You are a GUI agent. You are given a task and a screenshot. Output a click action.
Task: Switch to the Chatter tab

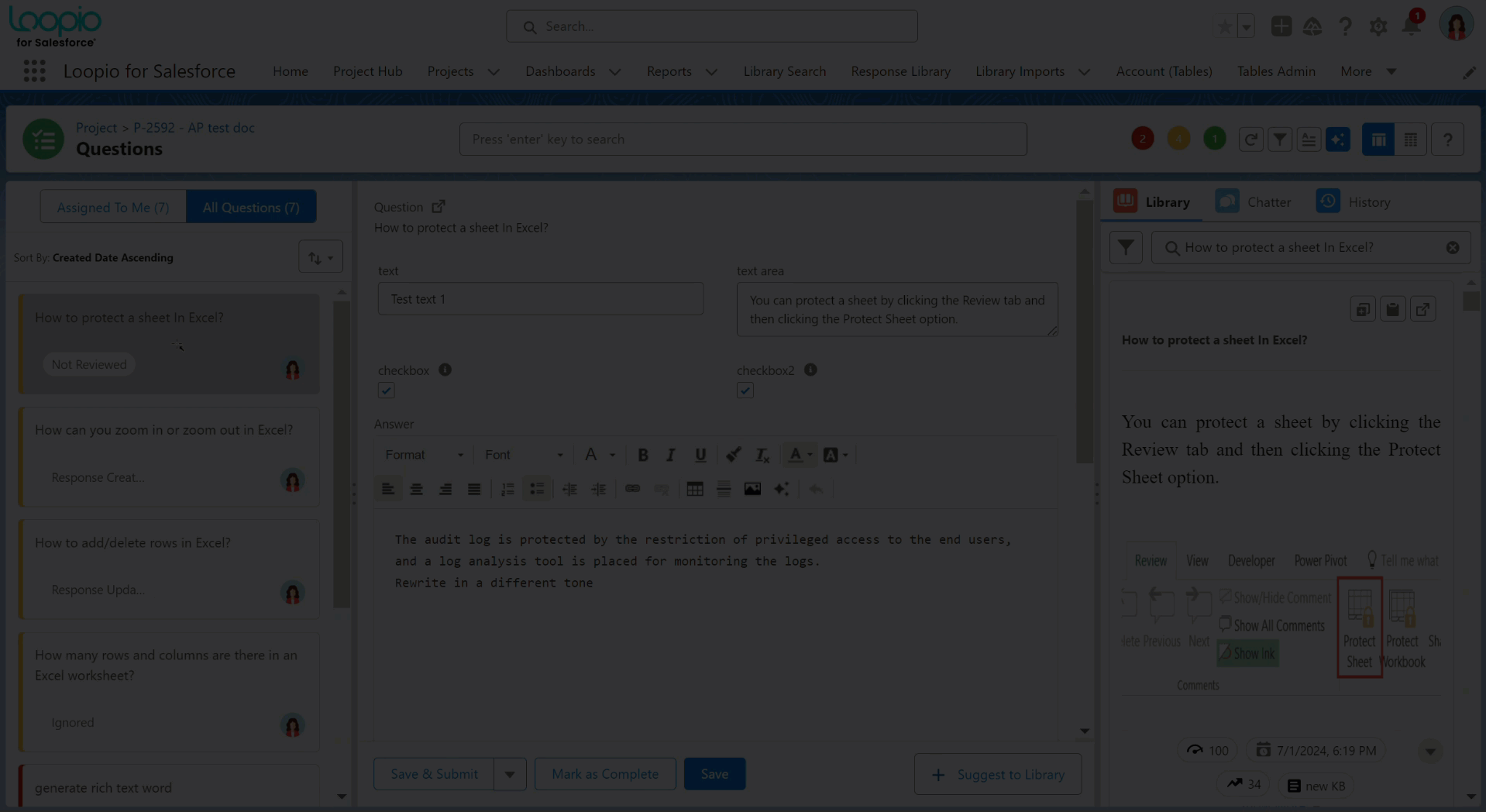pyautogui.click(x=1253, y=201)
